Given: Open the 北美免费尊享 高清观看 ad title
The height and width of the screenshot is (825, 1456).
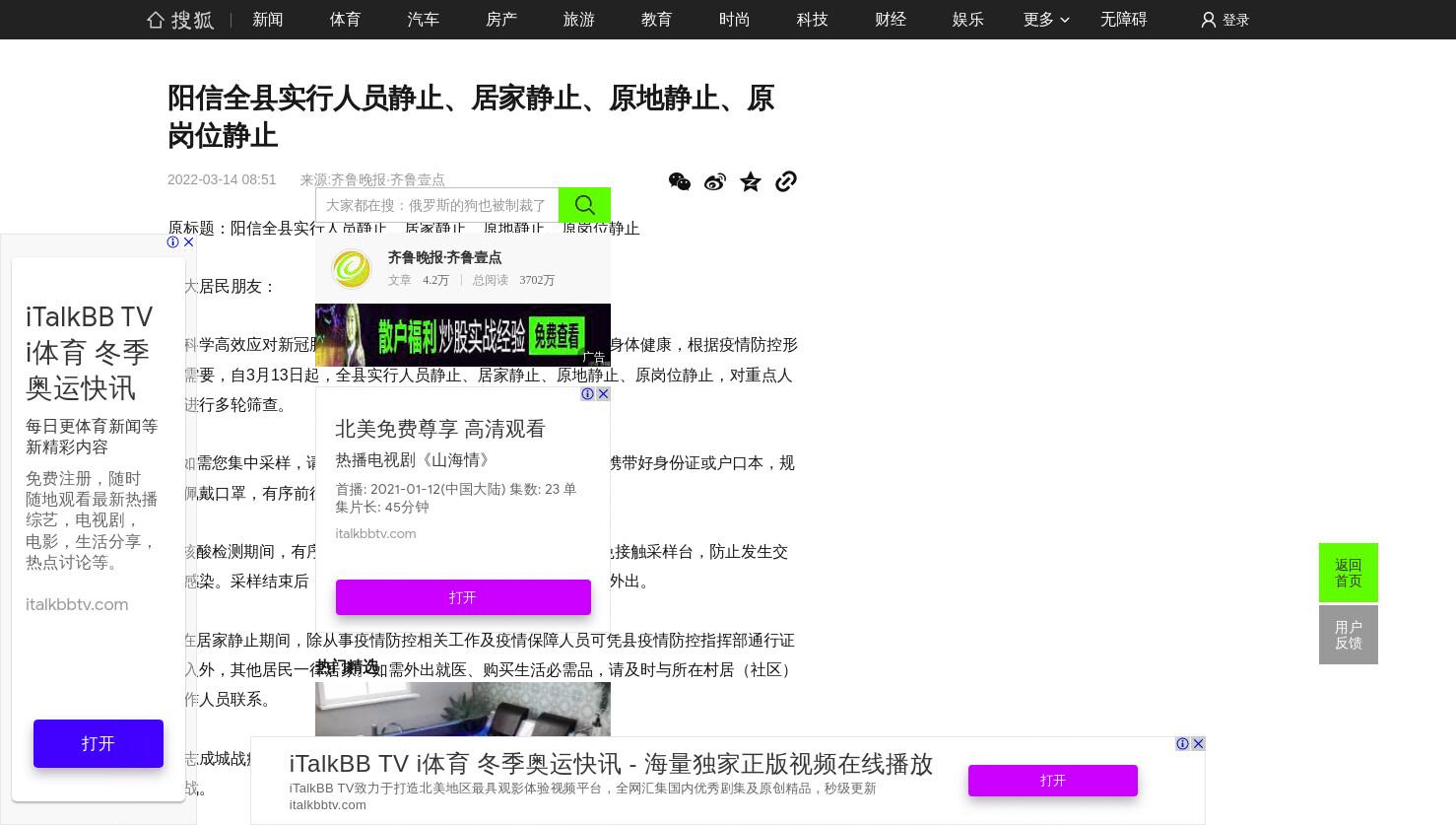Looking at the screenshot, I should coord(440,429).
